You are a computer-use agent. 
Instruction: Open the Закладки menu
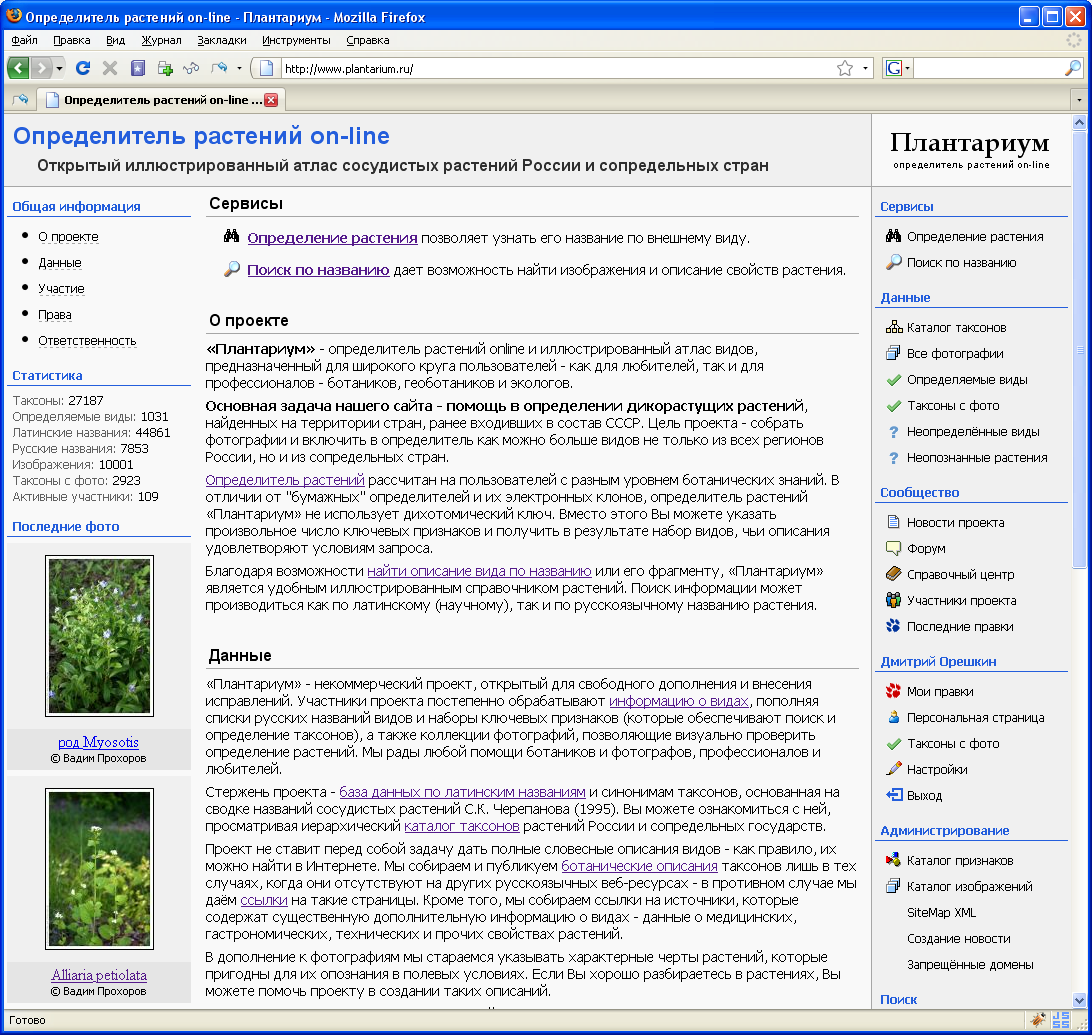[x=221, y=40]
